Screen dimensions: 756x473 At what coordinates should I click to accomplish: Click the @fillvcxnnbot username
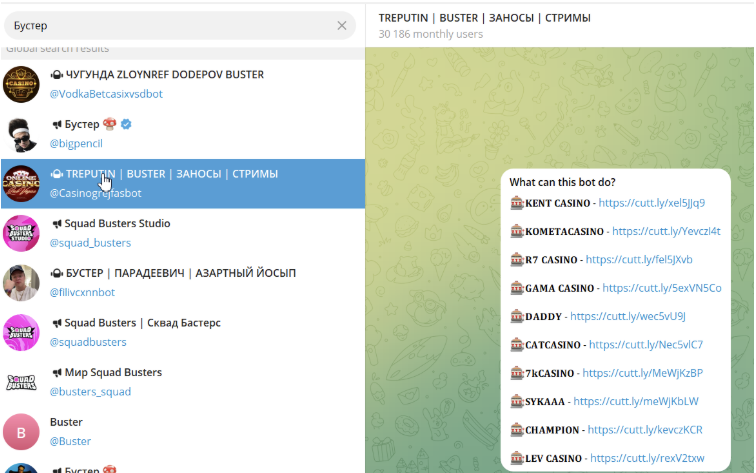pos(82,293)
